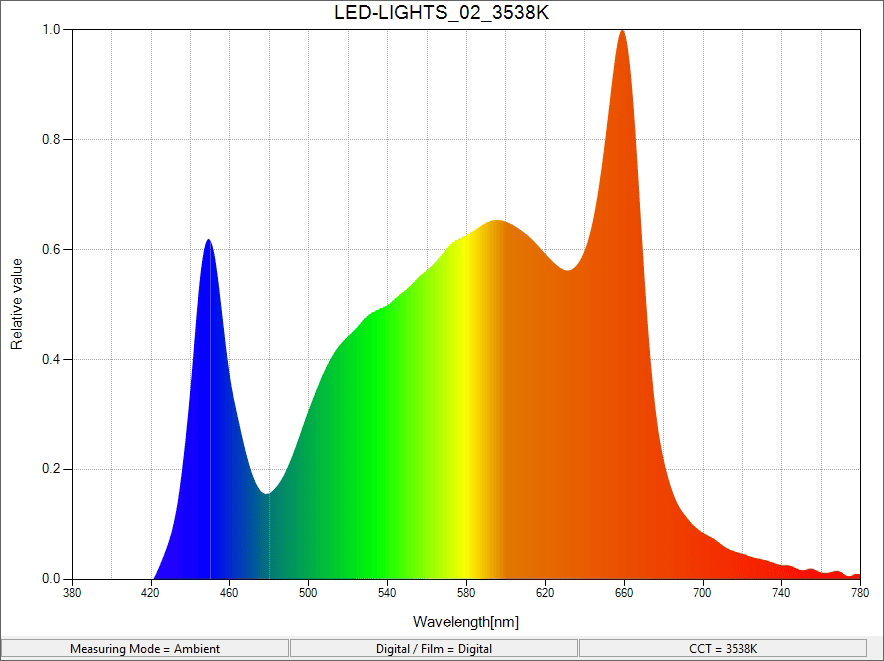Click the 0.0 y-axis tick label
Viewport: 884px width, 661px height.
point(51,579)
